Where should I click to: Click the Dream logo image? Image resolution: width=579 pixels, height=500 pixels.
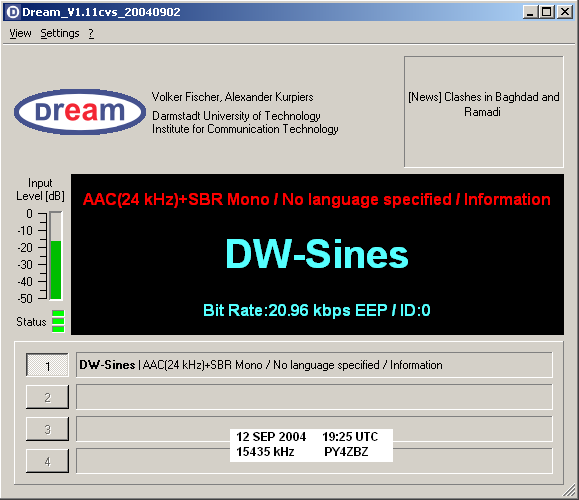click(80, 112)
